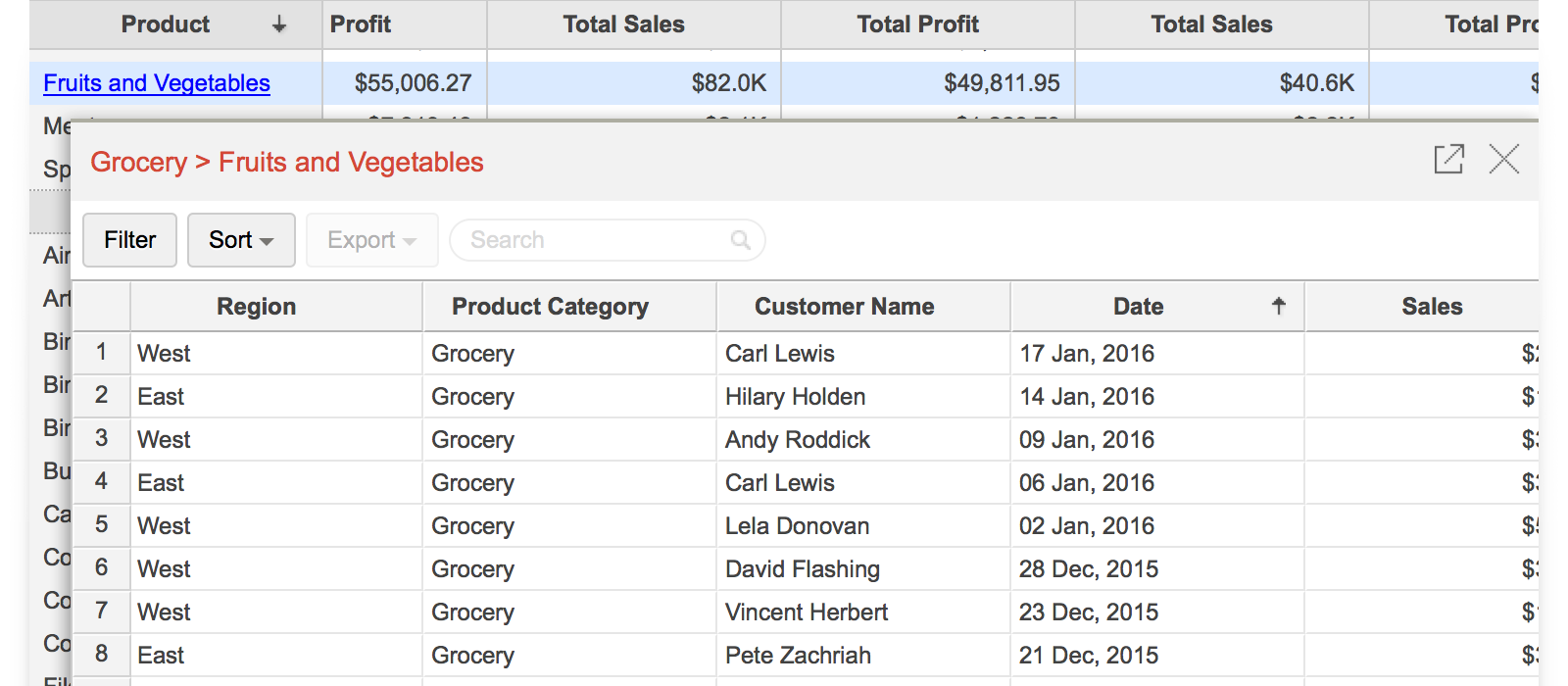Select the 09 Jan, 2016 date cell

pyautogui.click(x=1086, y=440)
